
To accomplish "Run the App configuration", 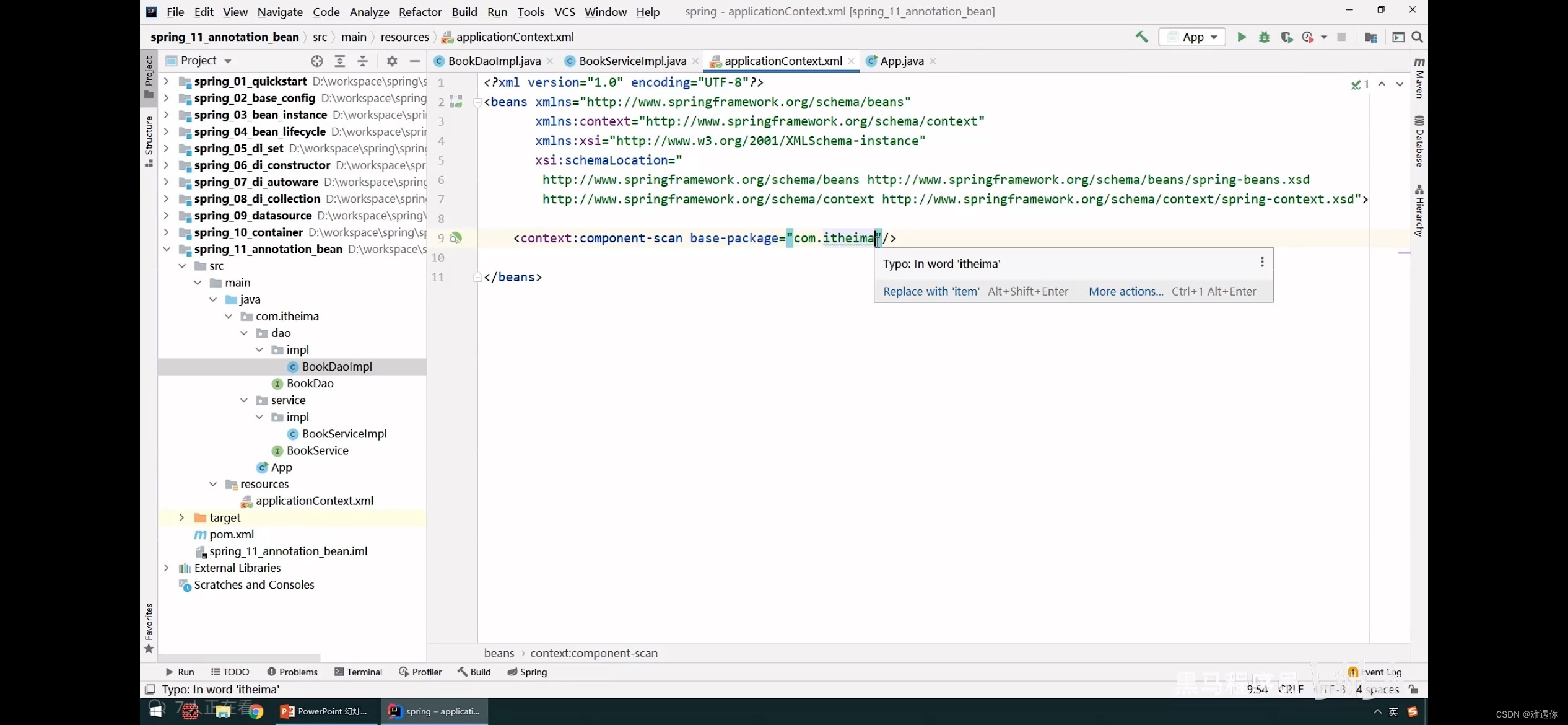I will (1242, 37).
